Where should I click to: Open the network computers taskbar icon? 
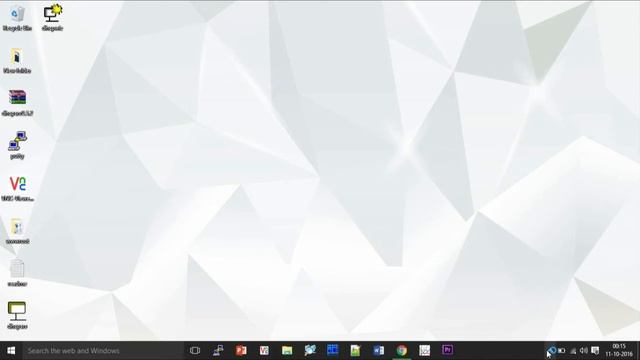pos(218,351)
